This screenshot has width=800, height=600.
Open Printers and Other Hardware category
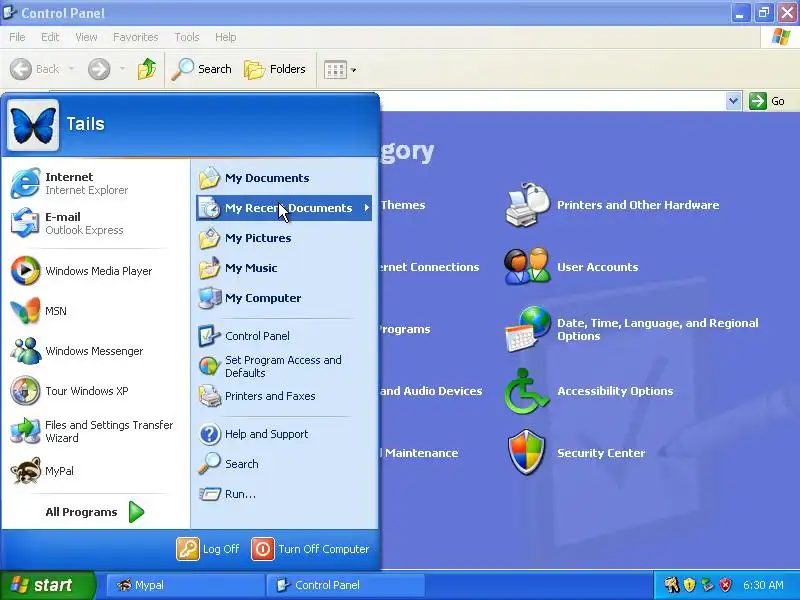[x=611, y=205]
